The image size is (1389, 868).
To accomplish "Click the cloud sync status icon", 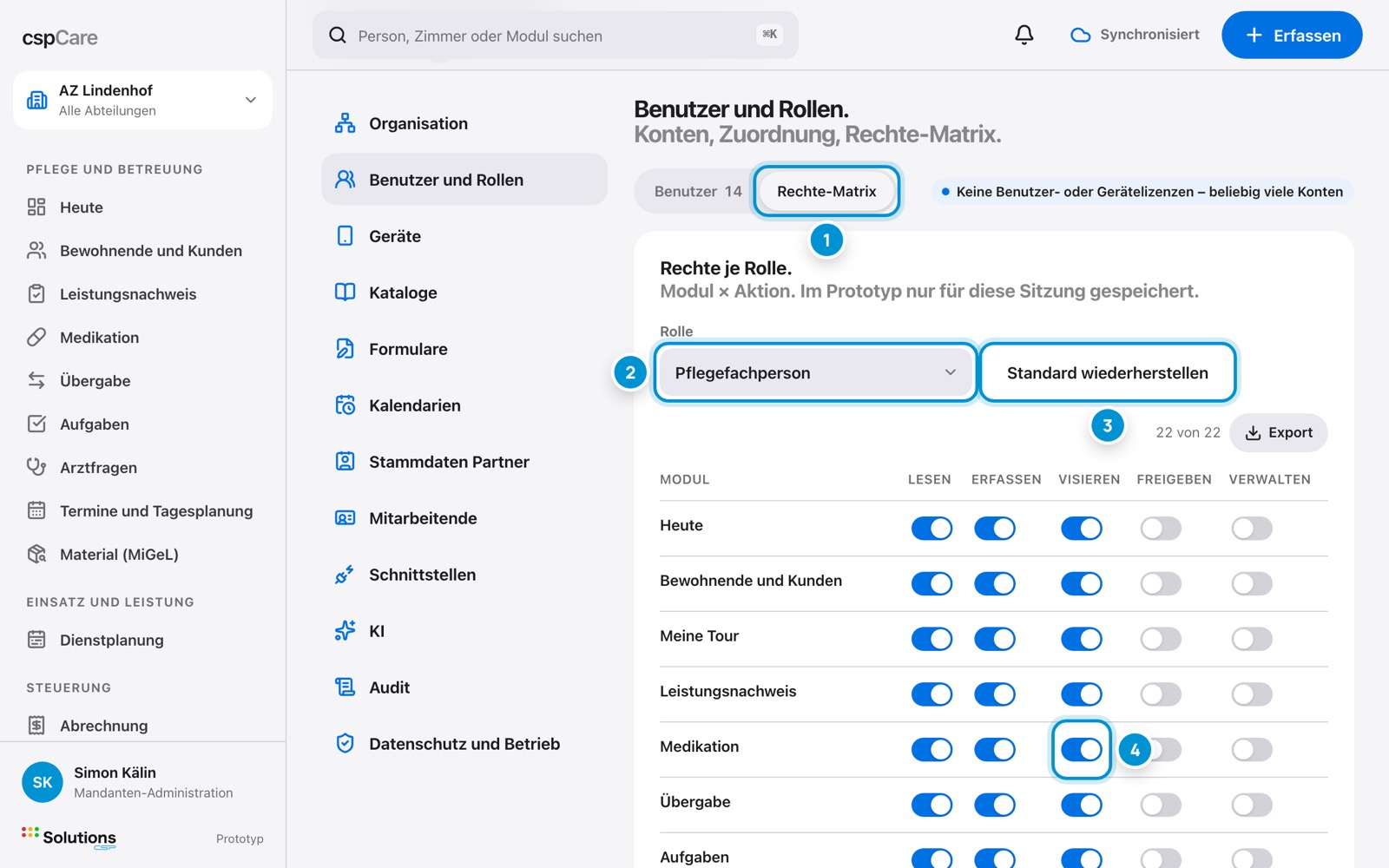I will point(1080,36).
